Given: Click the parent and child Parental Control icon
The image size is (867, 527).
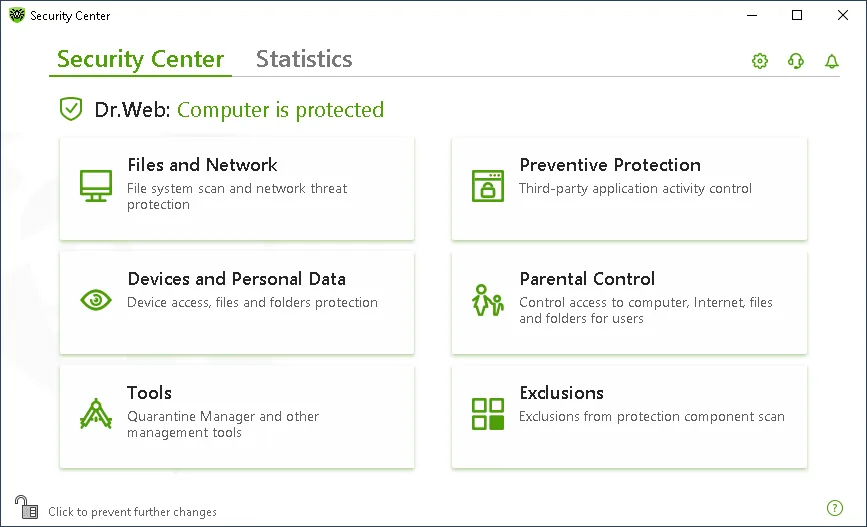Looking at the screenshot, I should [488, 300].
